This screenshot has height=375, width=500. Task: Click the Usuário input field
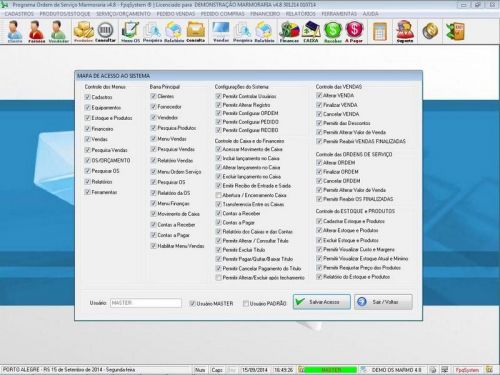(146, 303)
